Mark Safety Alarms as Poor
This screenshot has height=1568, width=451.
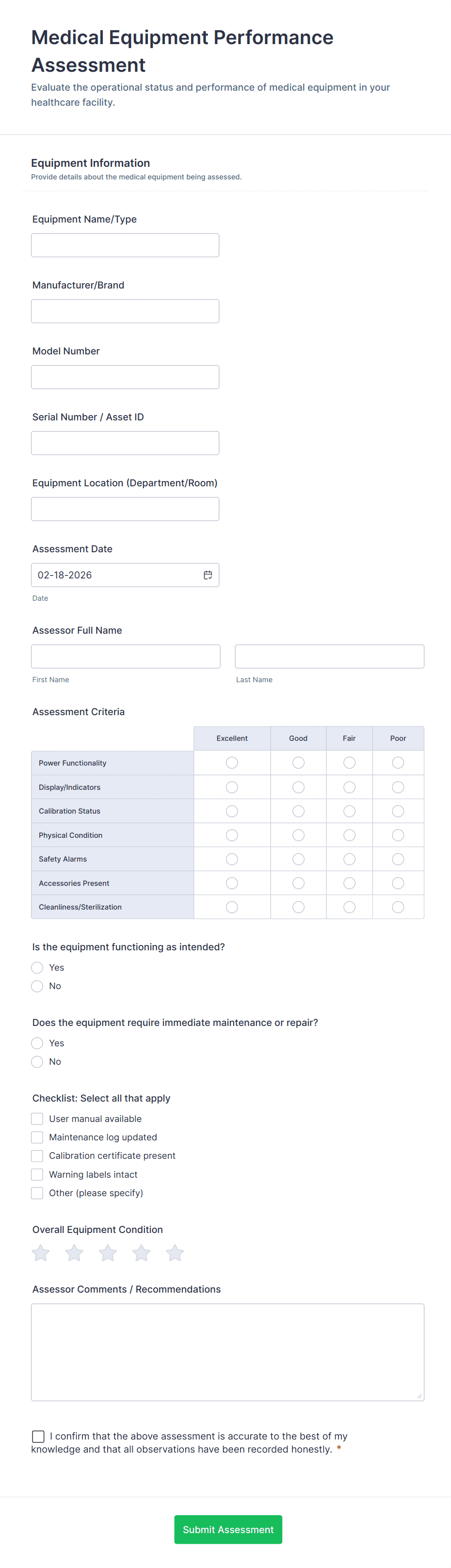[x=398, y=859]
